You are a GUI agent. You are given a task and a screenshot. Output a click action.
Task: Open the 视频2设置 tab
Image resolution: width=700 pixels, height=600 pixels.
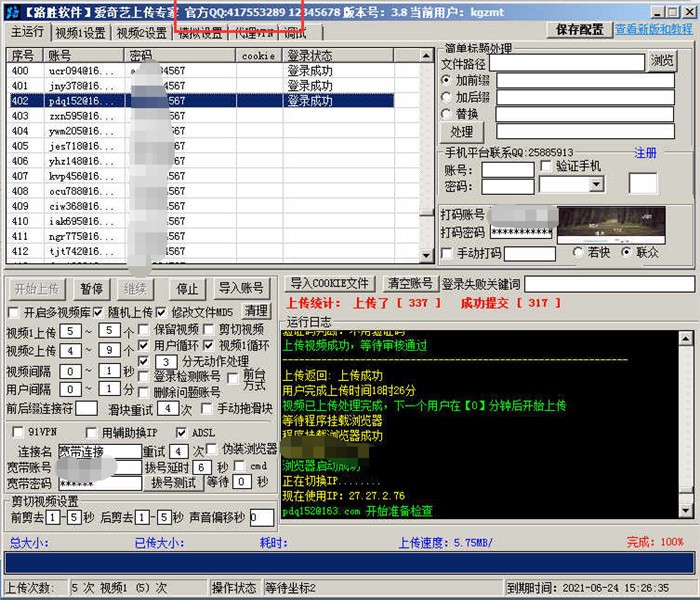(x=142, y=33)
